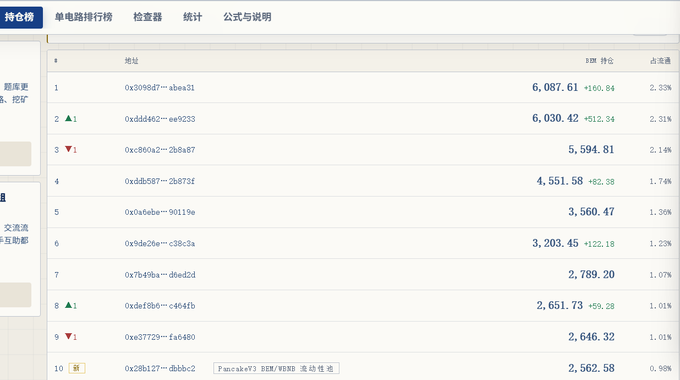Screen dimensions: 680x380
Task: Open address 0xddd462…ee9233
Action: click(x=160, y=119)
